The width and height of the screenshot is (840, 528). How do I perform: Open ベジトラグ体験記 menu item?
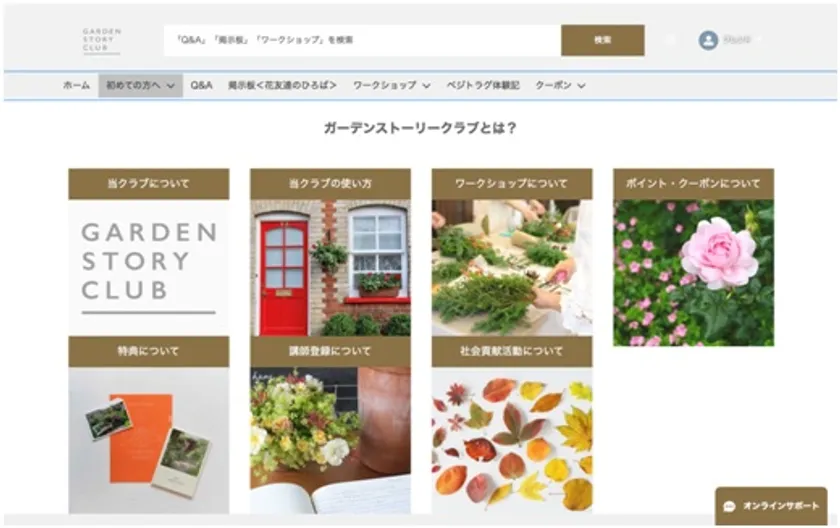click(483, 85)
